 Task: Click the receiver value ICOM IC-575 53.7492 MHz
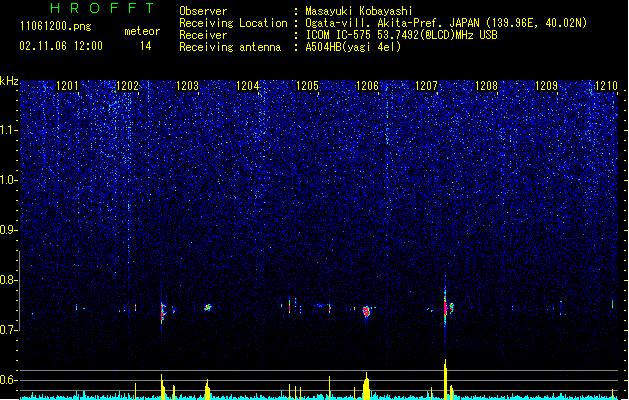point(401,35)
